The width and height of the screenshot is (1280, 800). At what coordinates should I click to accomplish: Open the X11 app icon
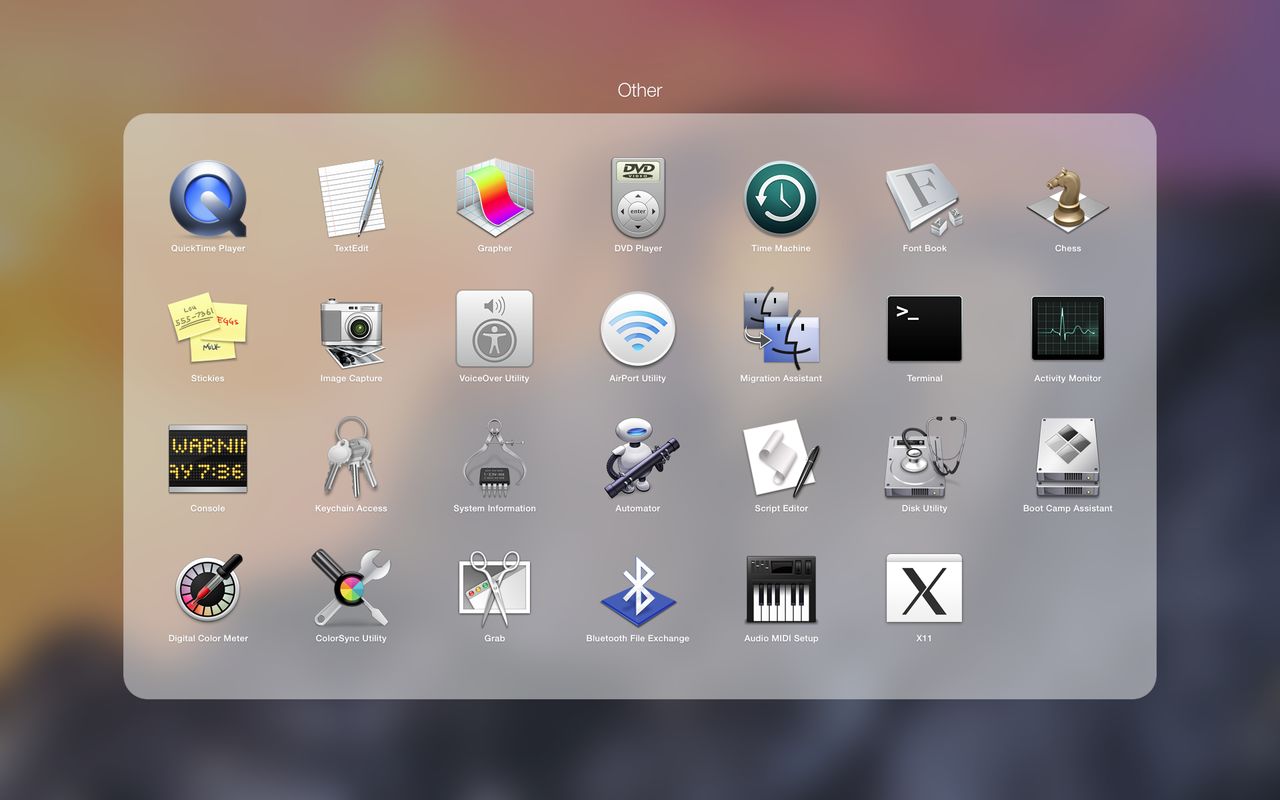(x=924, y=589)
